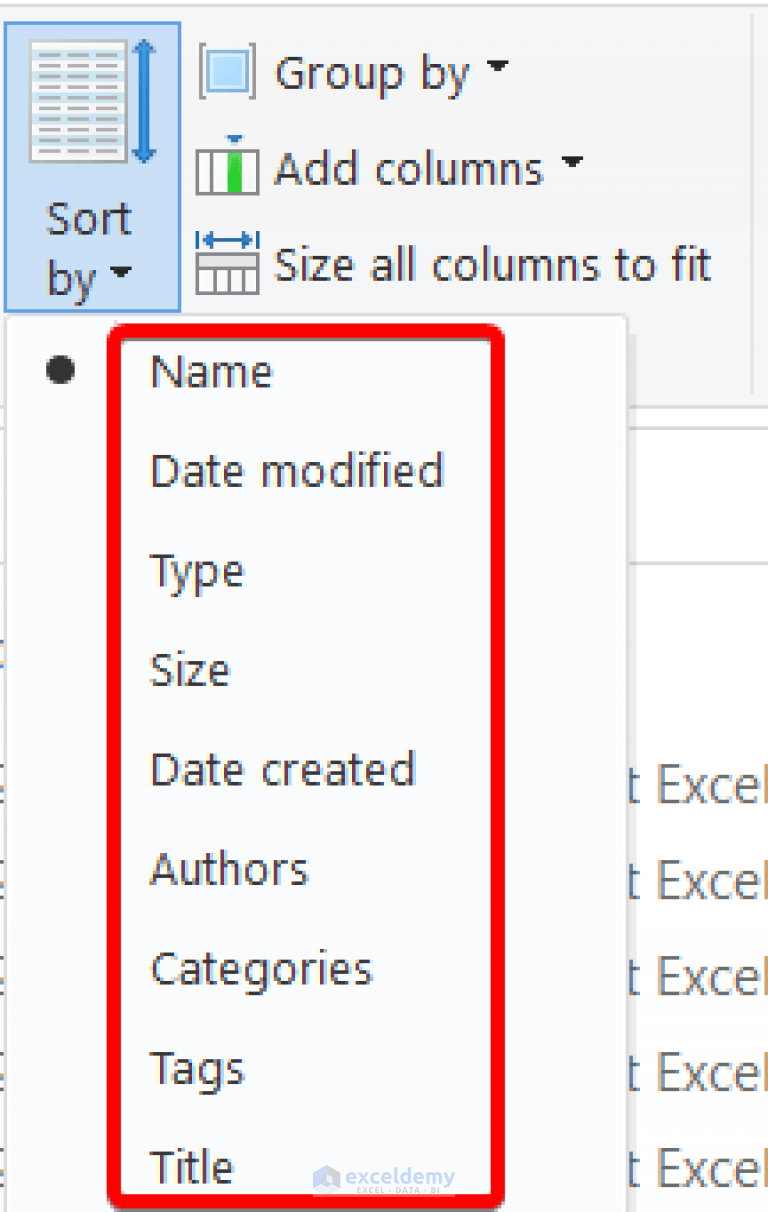
Task: Click the square icon next to Group by
Action: (x=225, y=70)
